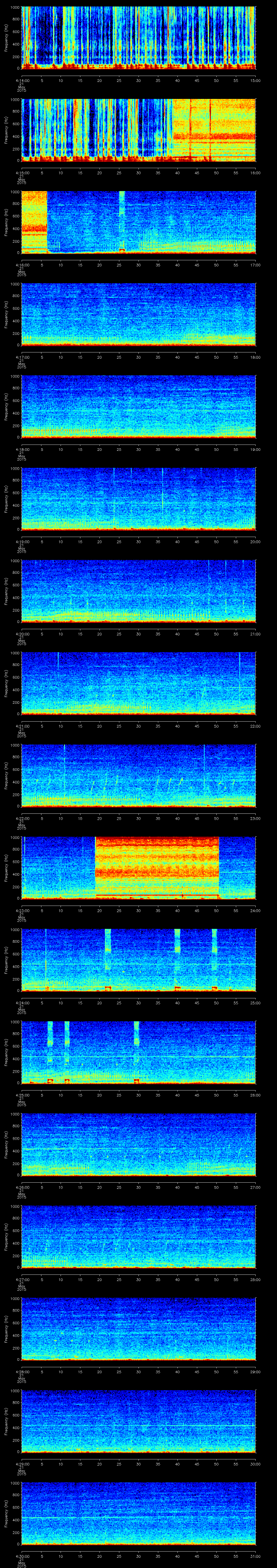
Task: Click the '4:15:00' start time label
Action: (x=22, y=173)
